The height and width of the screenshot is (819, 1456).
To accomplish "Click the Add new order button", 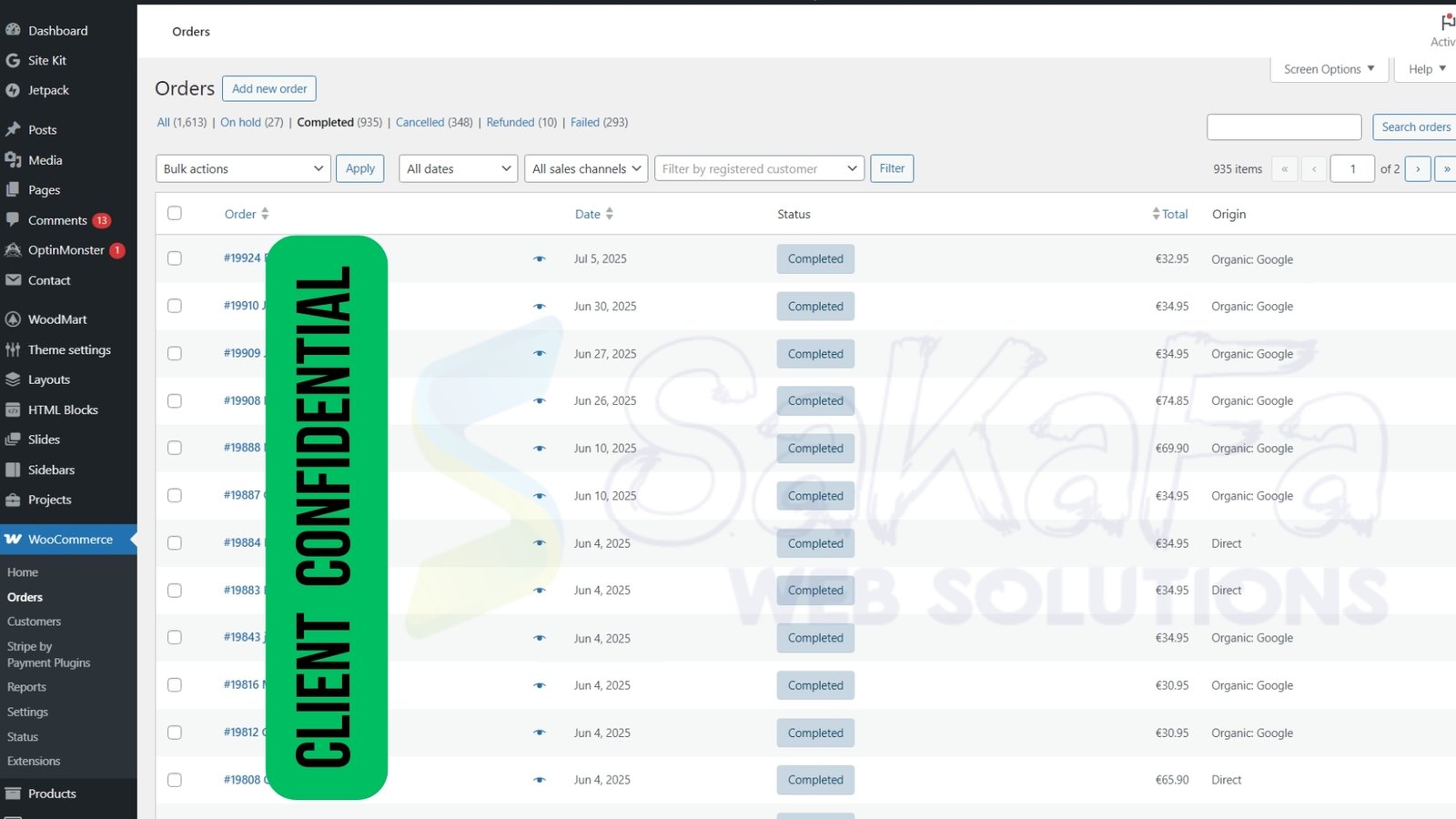I will 269,88.
